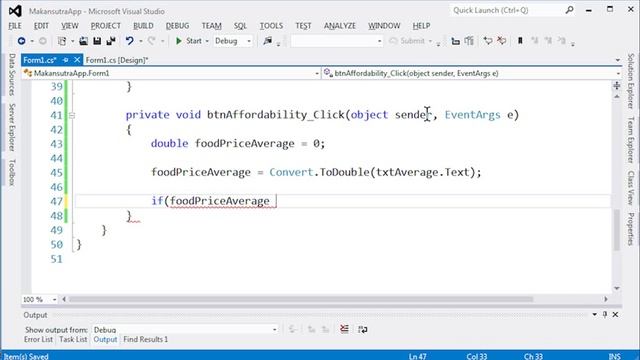Switch to the Error List tab

point(38,339)
